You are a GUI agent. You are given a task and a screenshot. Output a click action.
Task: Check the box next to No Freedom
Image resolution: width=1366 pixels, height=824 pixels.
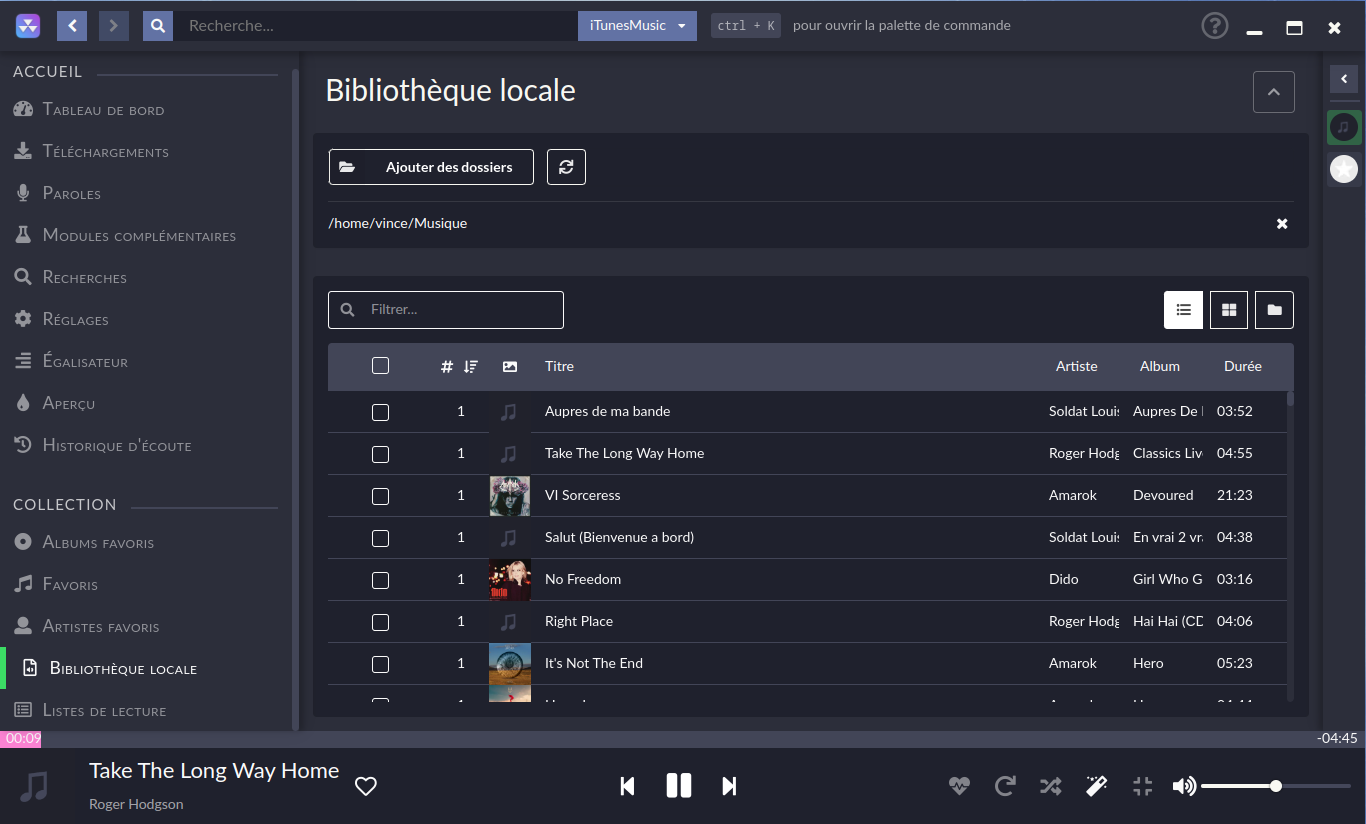pyautogui.click(x=380, y=580)
